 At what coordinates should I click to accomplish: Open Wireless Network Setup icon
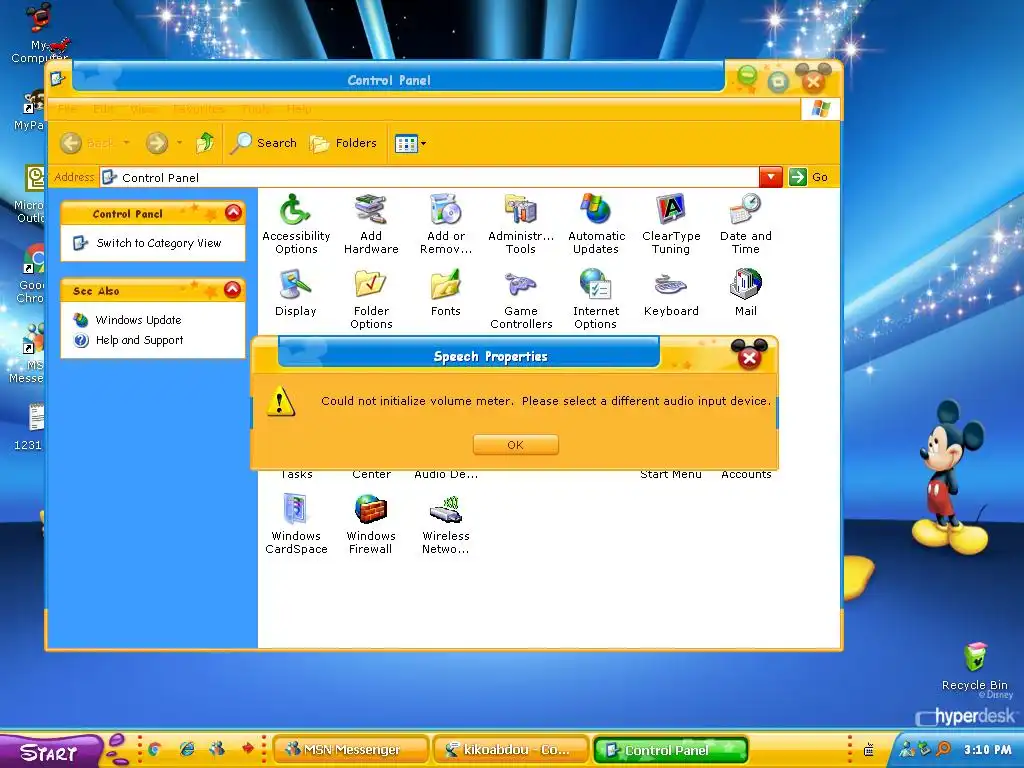click(445, 524)
